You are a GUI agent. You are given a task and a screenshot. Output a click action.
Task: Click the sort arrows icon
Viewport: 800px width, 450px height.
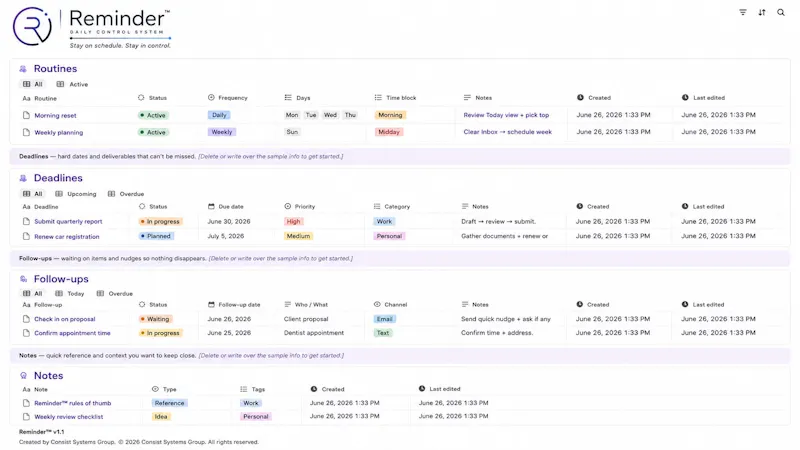(762, 12)
